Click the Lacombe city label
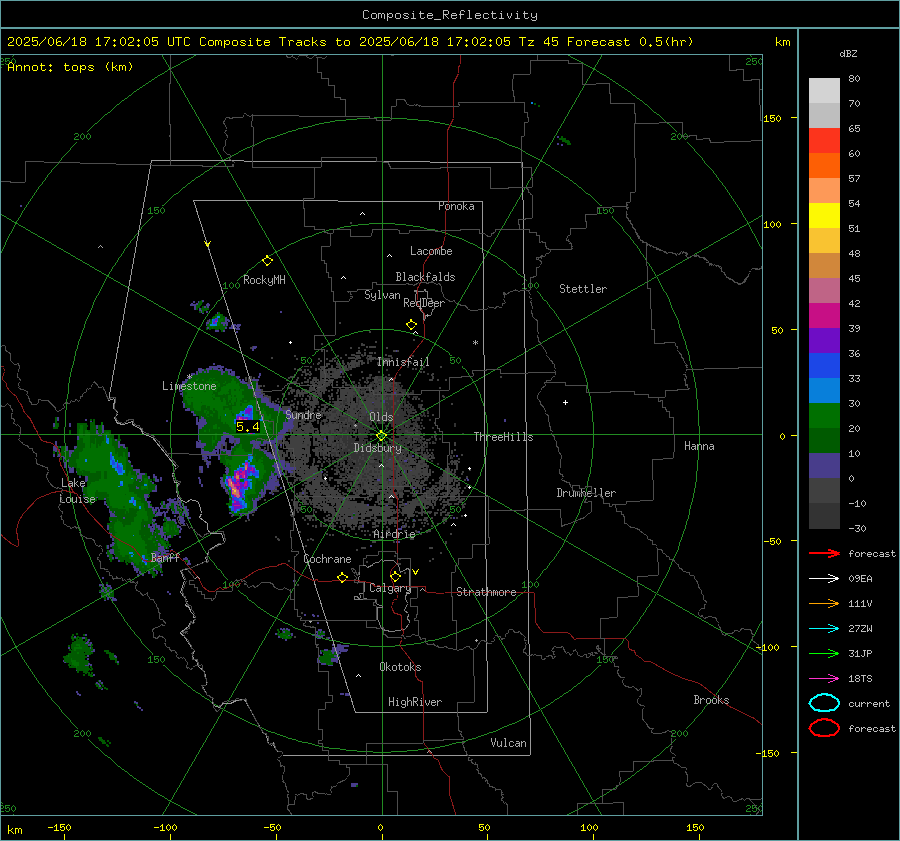 point(431,251)
